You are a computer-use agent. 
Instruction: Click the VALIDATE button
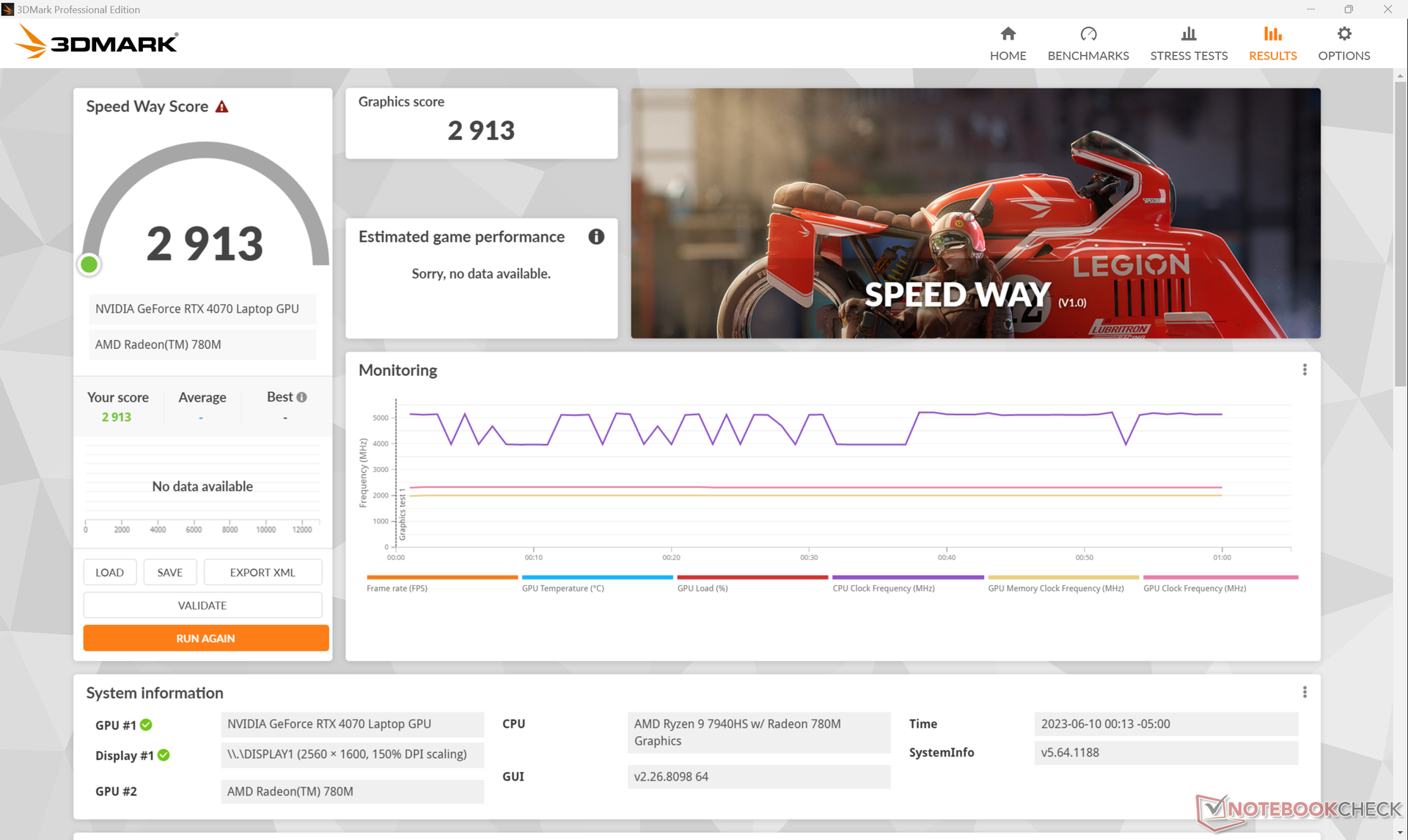(x=202, y=605)
